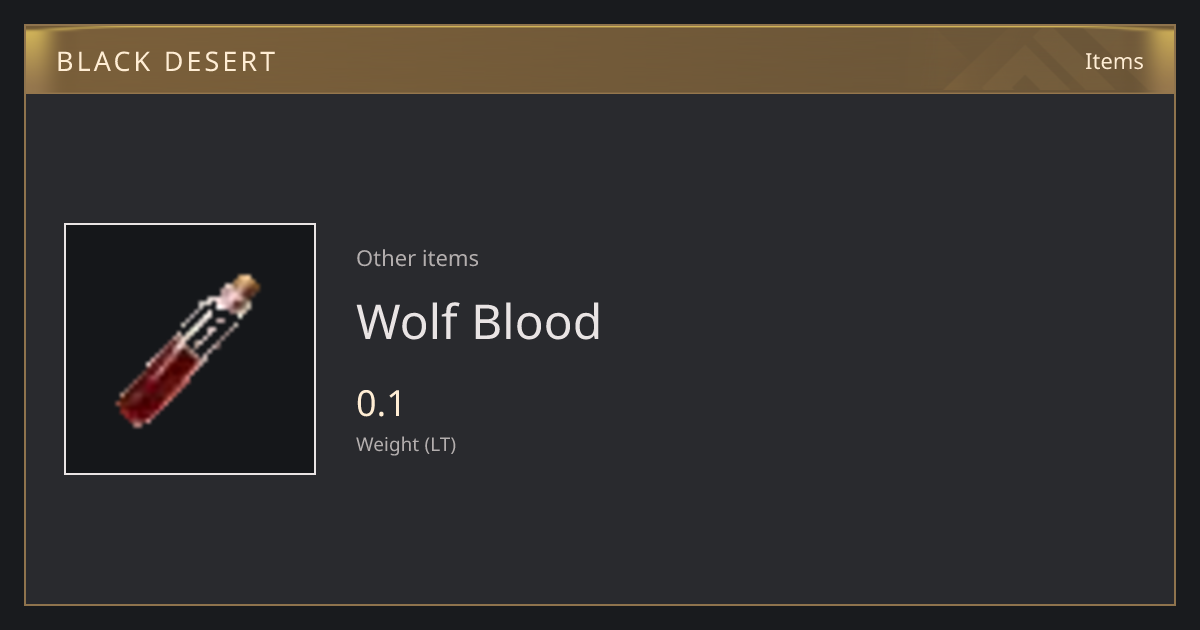Viewport: 1200px width, 630px height.
Task: Click the word Blood in the title
Action: pyautogui.click(x=536, y=321)
